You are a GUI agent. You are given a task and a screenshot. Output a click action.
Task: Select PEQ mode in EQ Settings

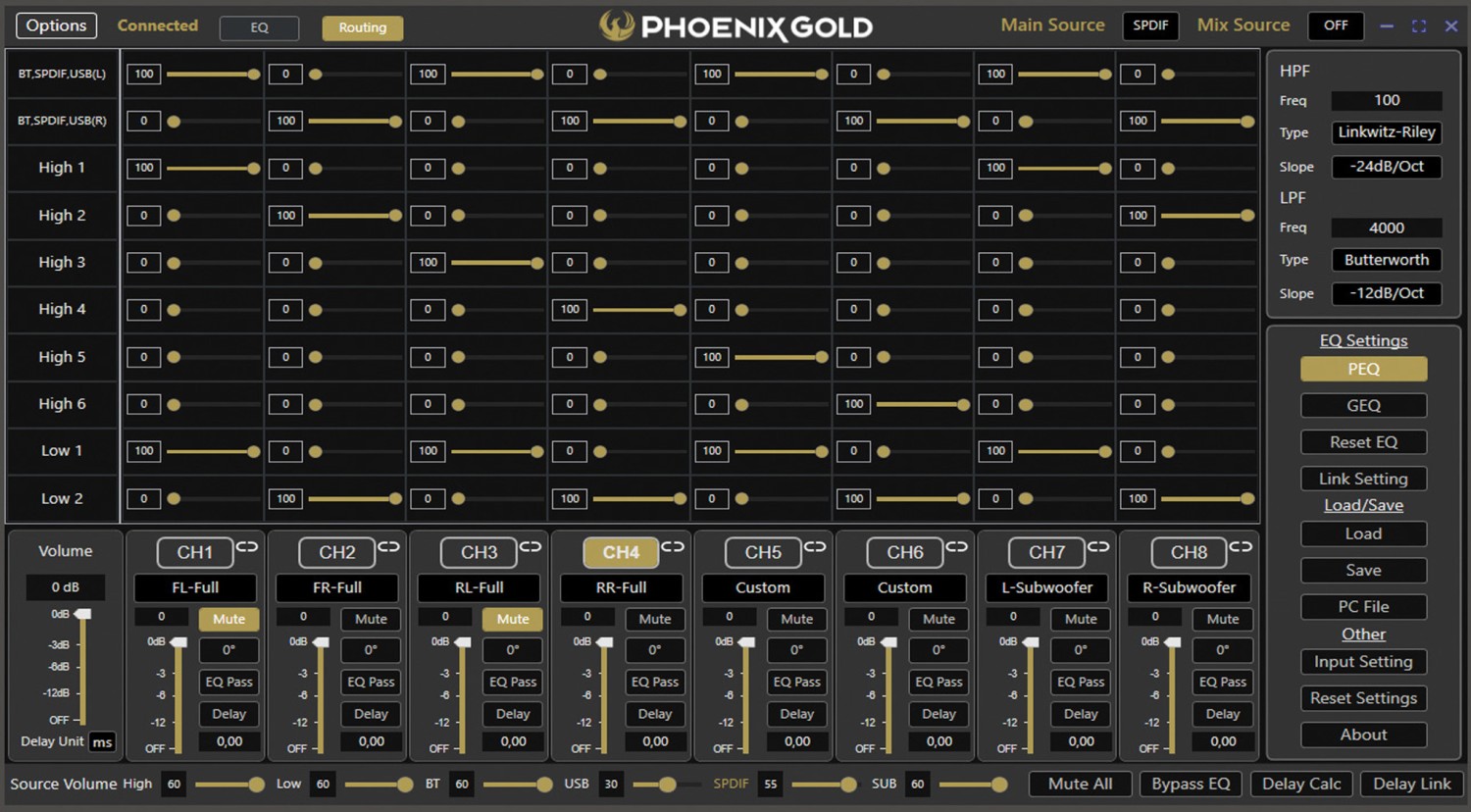(1363, 369)
